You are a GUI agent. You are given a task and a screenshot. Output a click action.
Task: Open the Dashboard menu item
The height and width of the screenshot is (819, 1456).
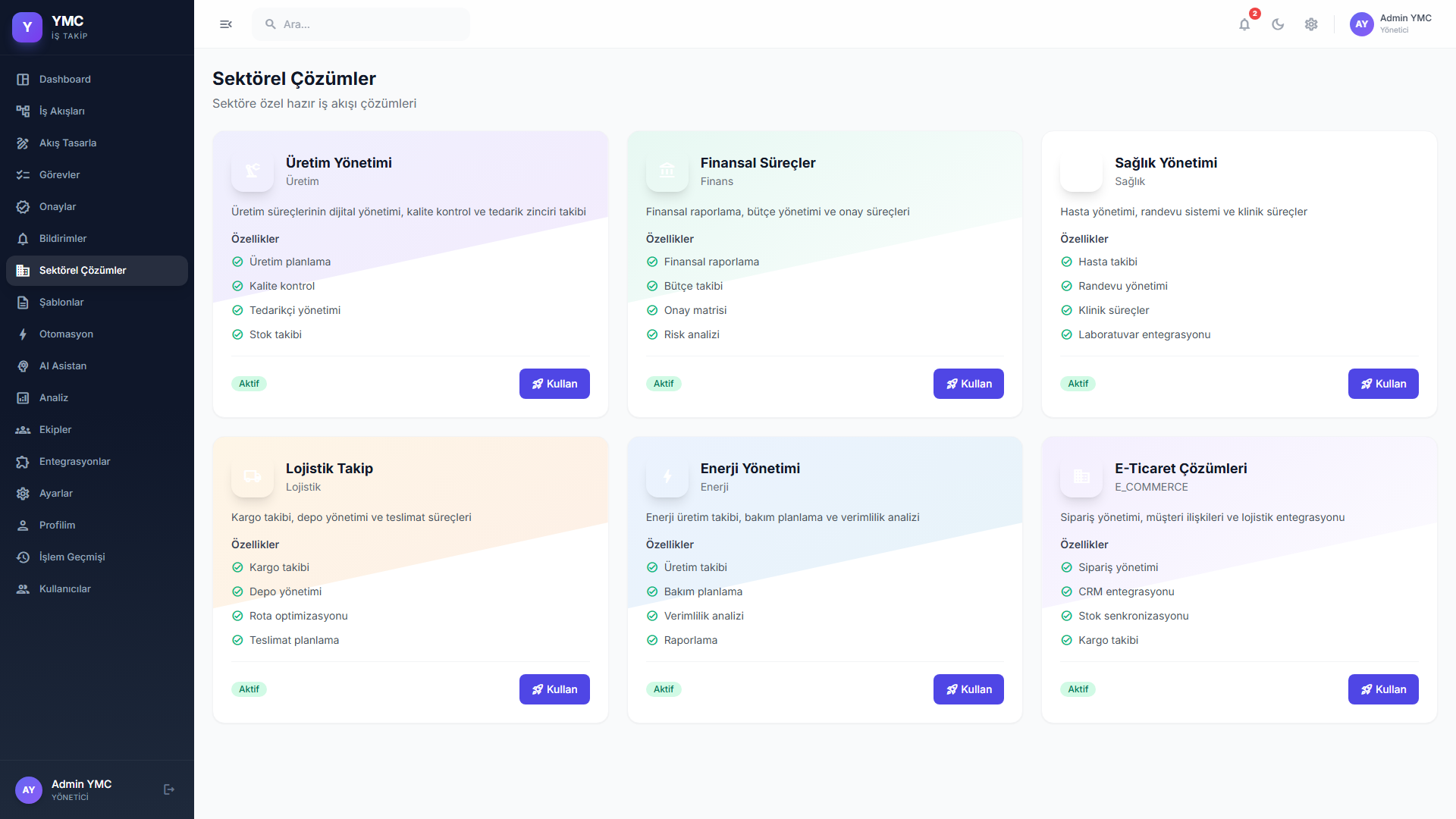point(97,80)
